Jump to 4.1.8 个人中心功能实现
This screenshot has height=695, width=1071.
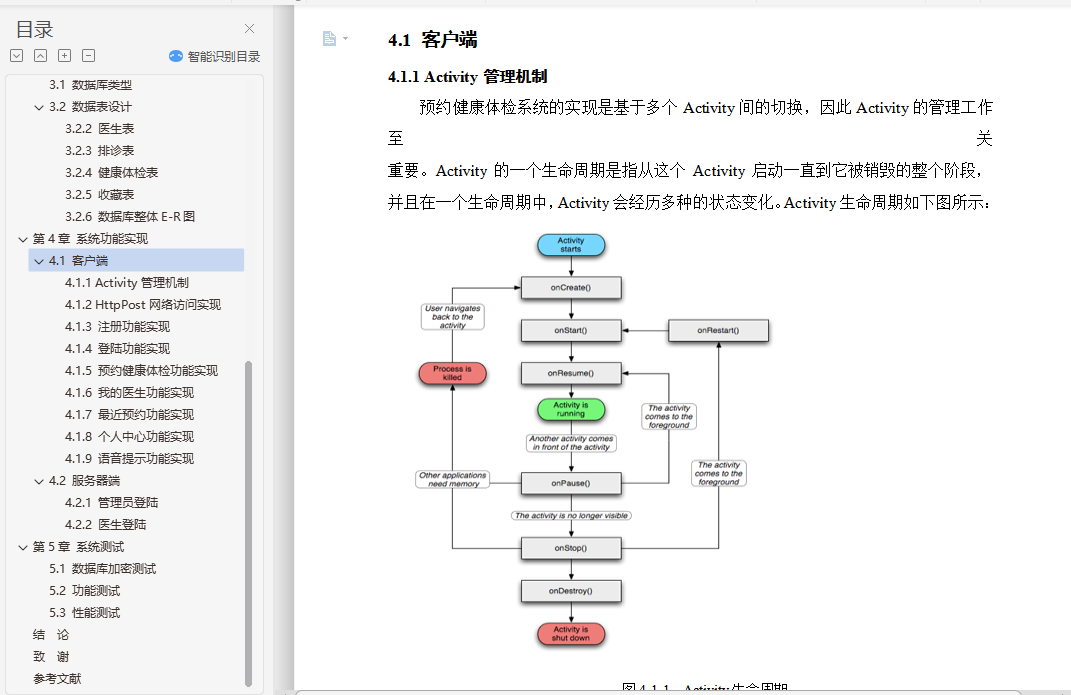129,436
